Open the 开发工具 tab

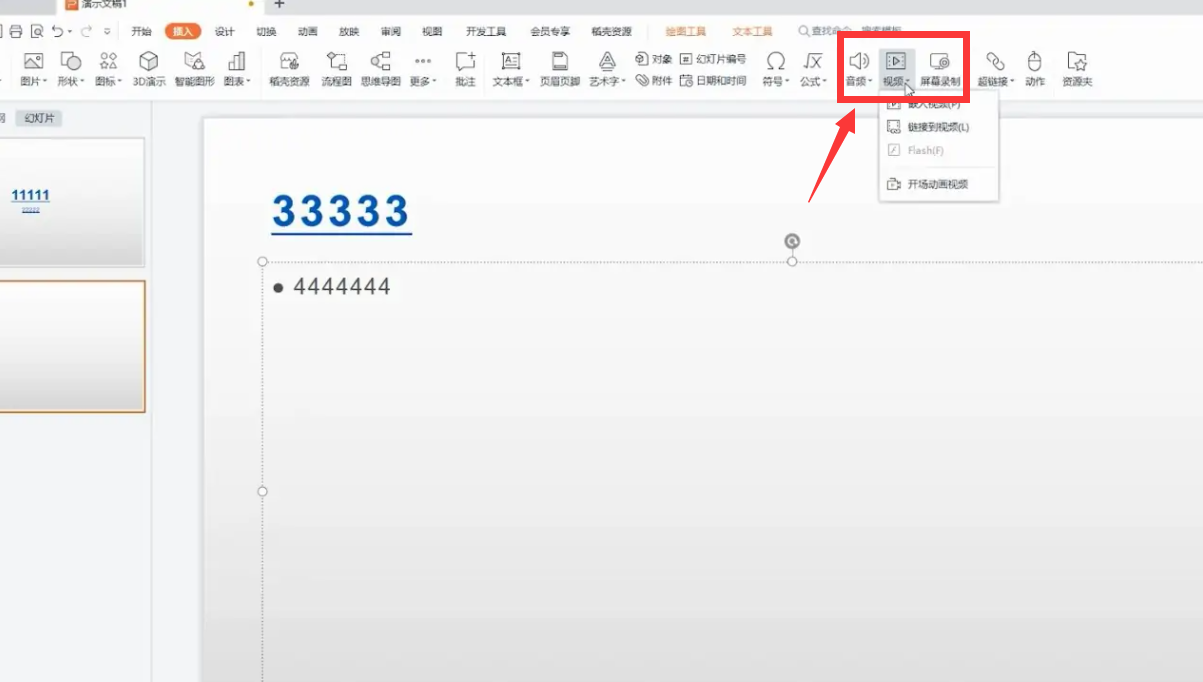(x=486, y=32)
